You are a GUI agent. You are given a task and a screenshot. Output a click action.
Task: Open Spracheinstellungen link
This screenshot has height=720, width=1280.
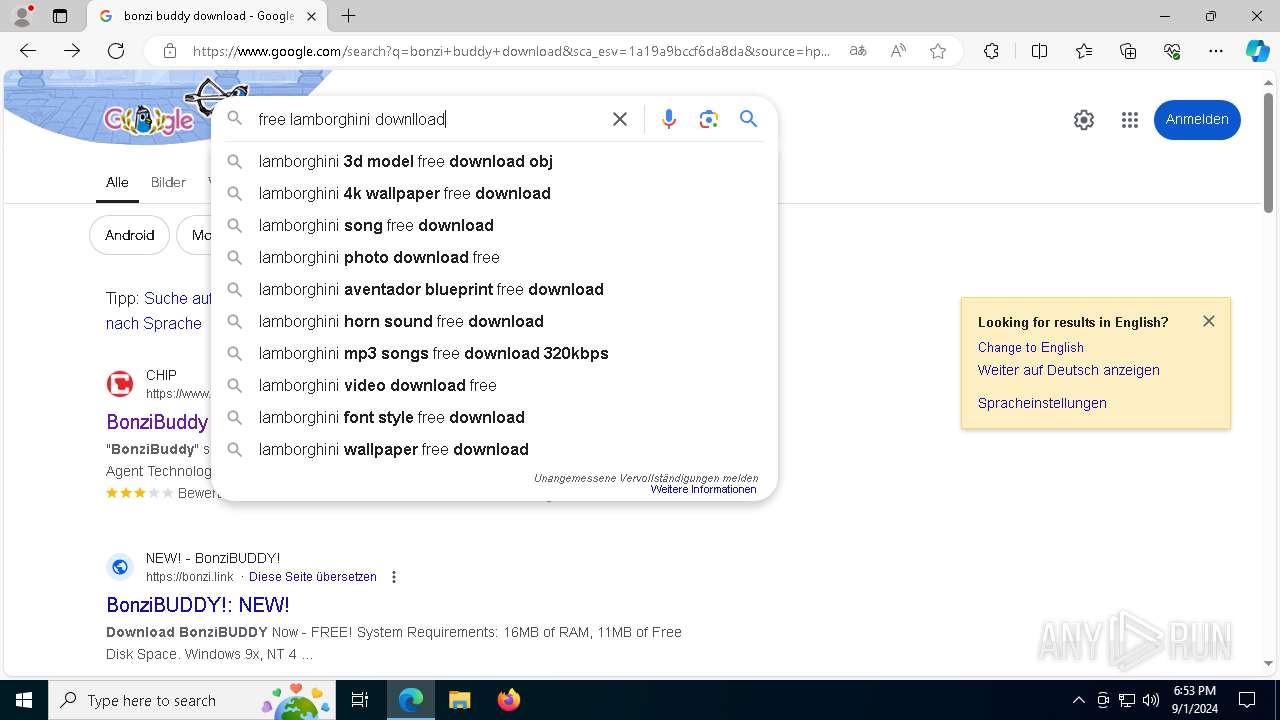pos(1042,403)
